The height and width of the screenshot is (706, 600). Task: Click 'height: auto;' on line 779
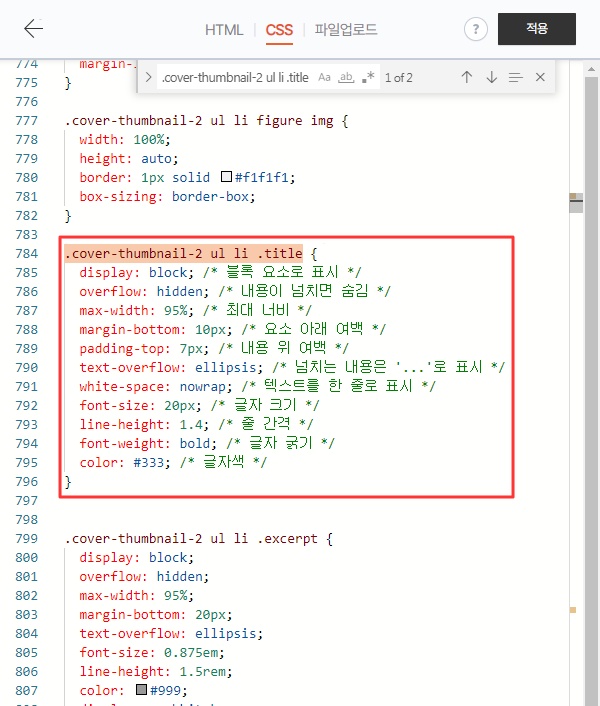tap(129, 158)
